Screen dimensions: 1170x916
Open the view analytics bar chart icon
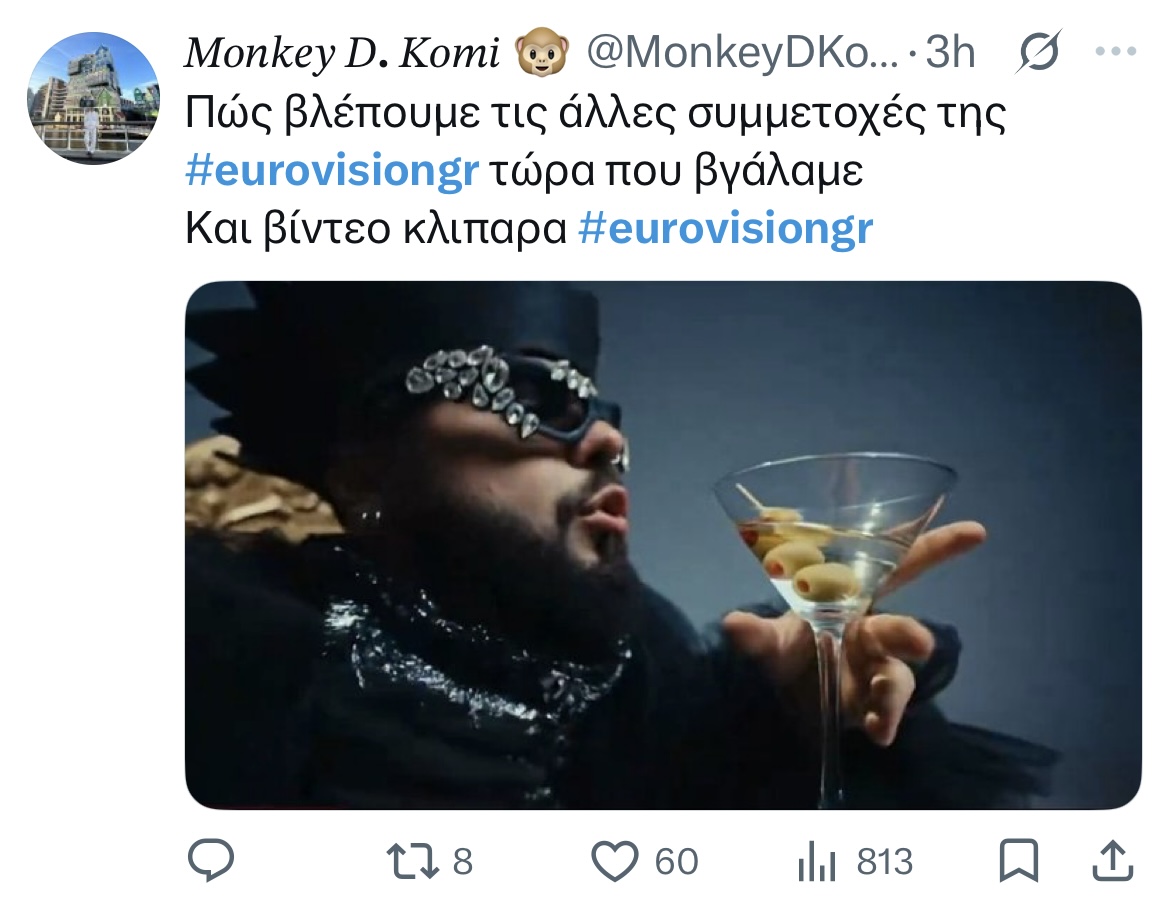pos(816,862)
